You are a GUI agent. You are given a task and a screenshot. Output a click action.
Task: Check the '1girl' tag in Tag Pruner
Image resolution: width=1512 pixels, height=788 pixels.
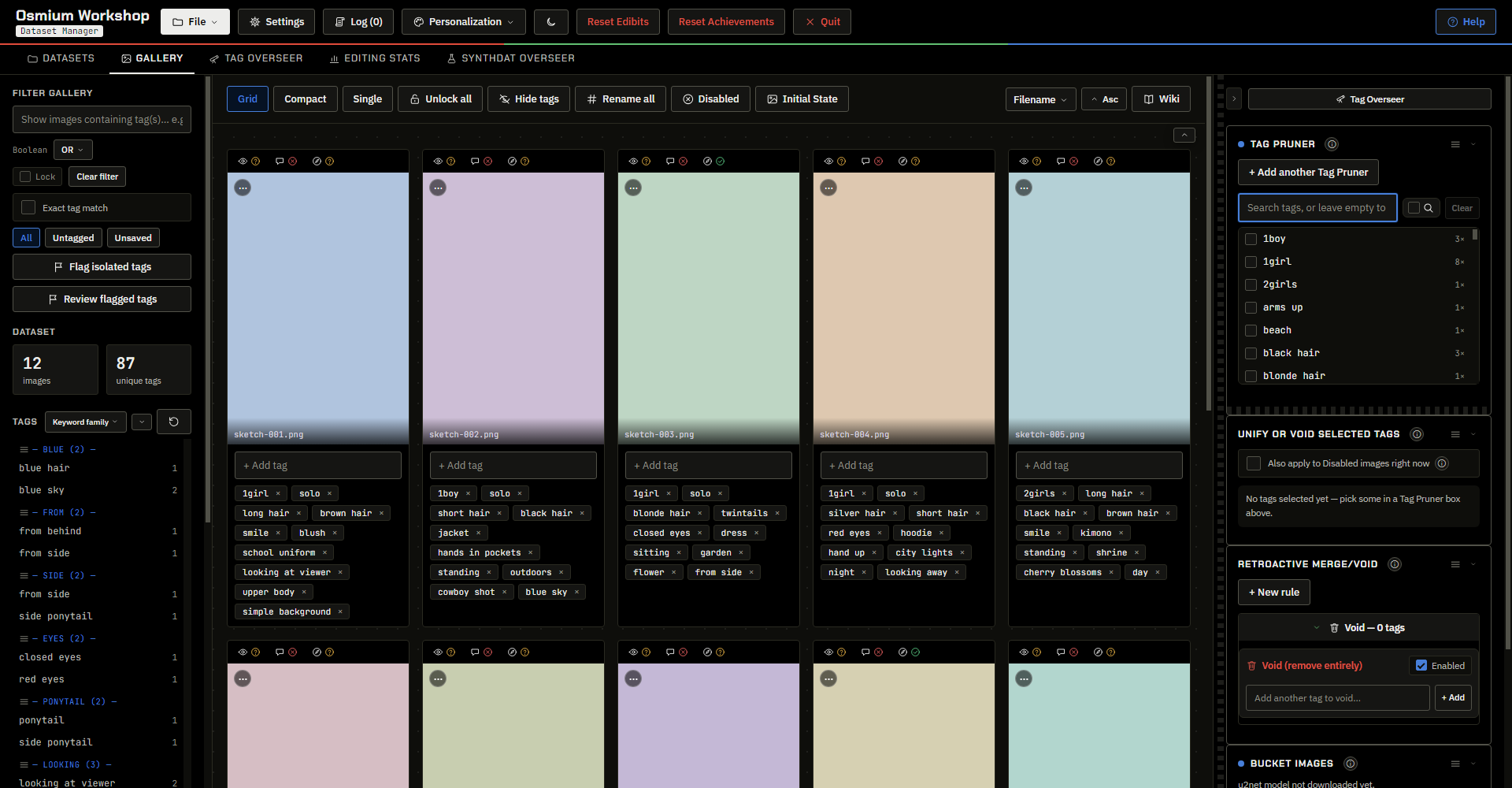click(1251, 262)
